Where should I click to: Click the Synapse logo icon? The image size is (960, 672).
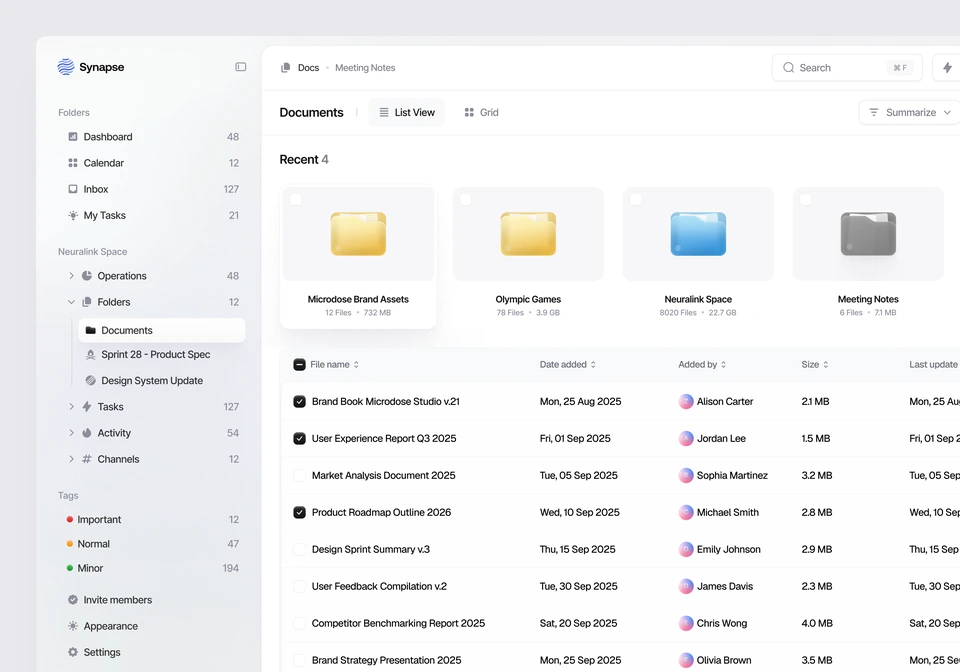66,67
